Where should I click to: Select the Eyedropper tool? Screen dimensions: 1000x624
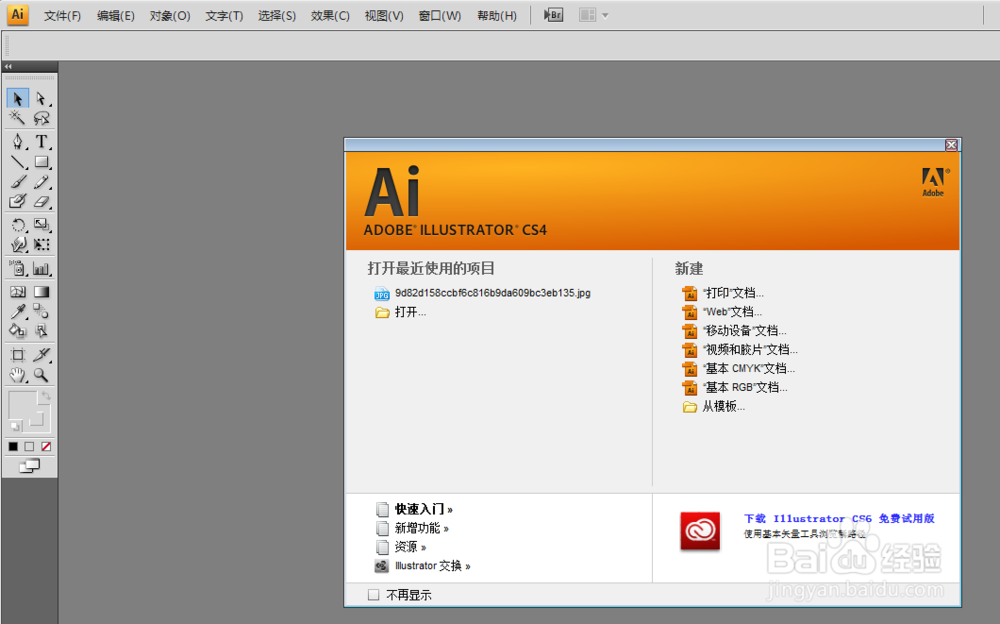click(x=18, y=311)
